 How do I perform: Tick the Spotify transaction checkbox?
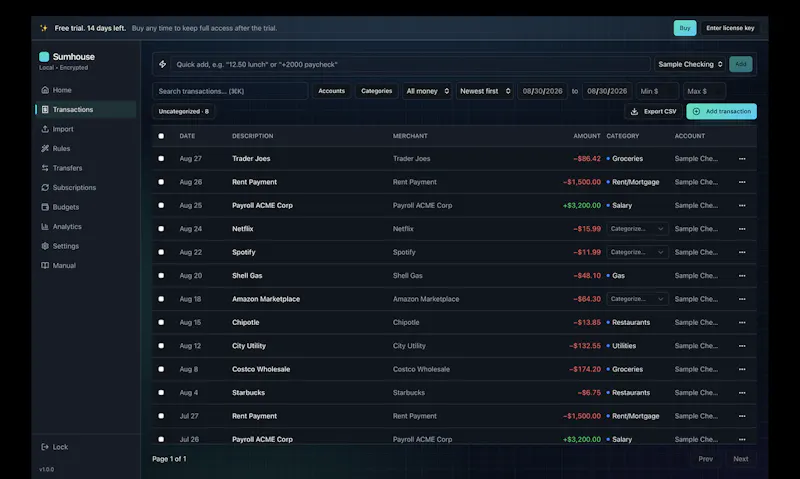click(161, 252)
